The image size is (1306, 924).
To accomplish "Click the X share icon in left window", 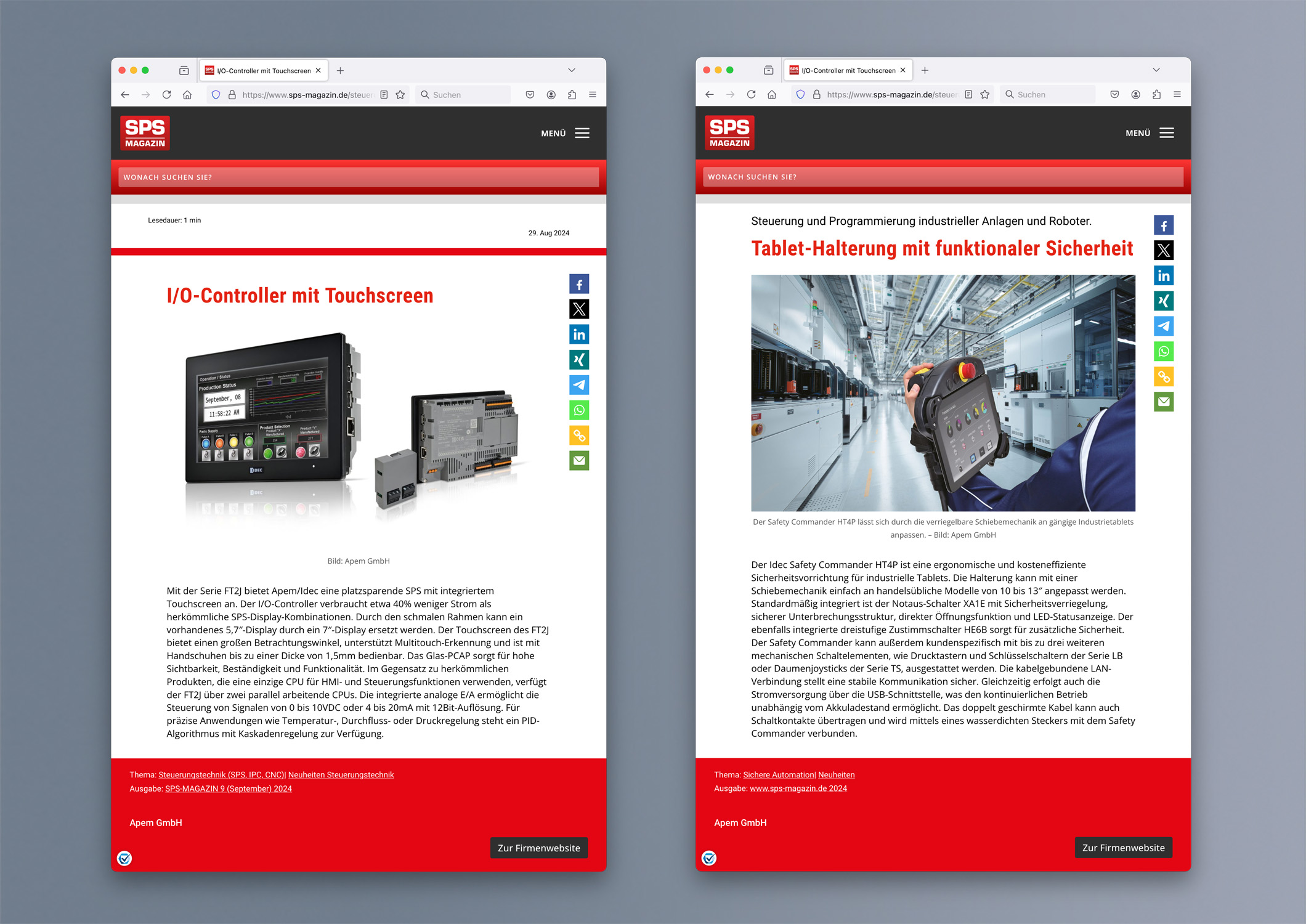I will (578, 309).
